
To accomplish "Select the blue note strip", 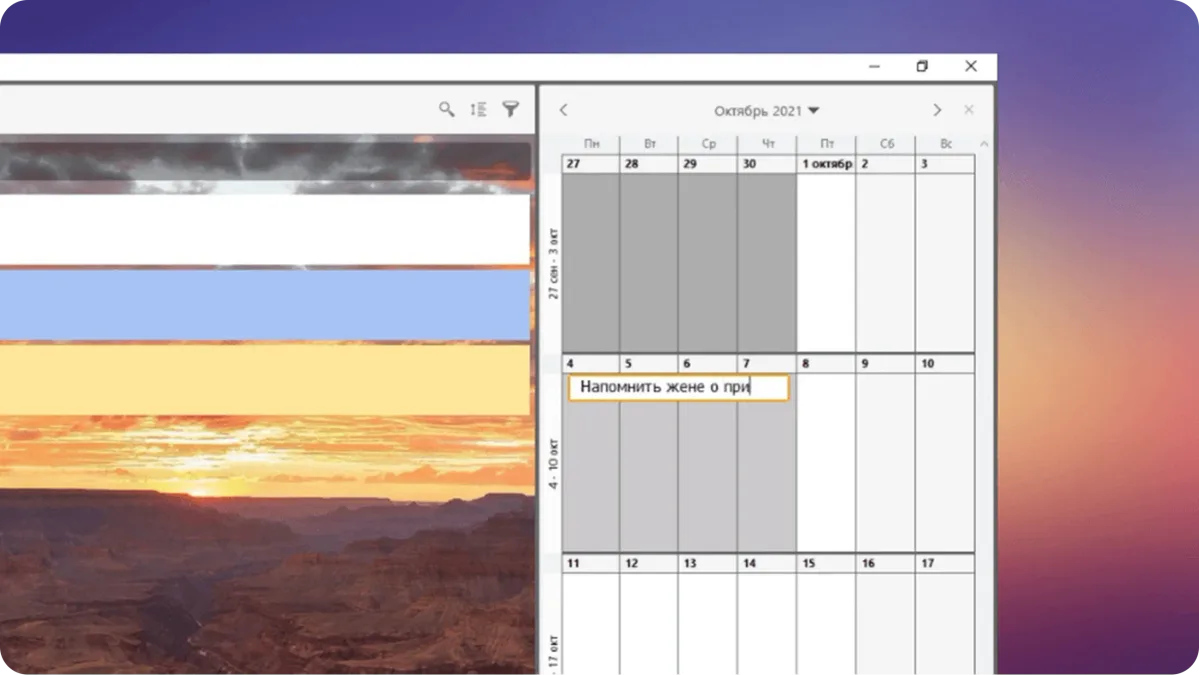I will (x=264, y=305).
